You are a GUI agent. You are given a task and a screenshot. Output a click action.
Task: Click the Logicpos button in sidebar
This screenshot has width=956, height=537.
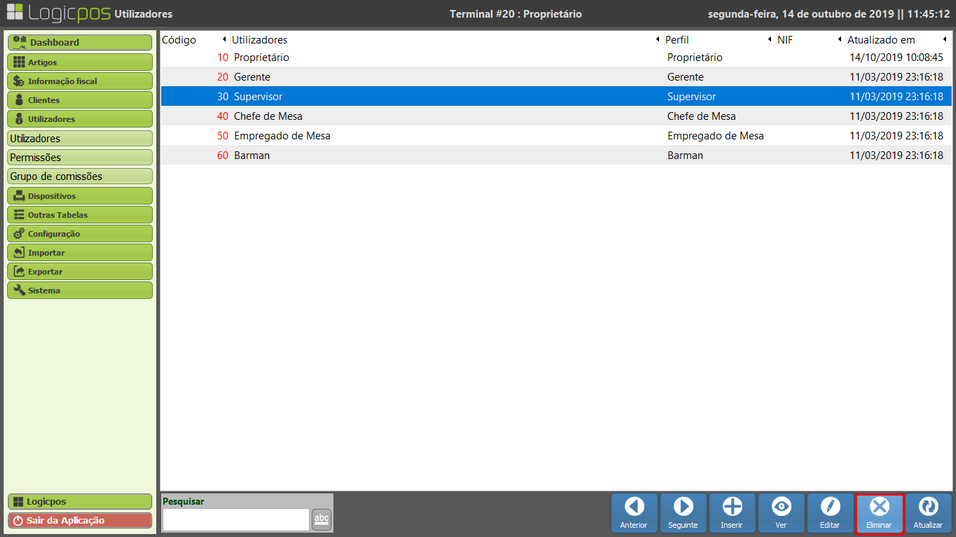click(79, 501)
